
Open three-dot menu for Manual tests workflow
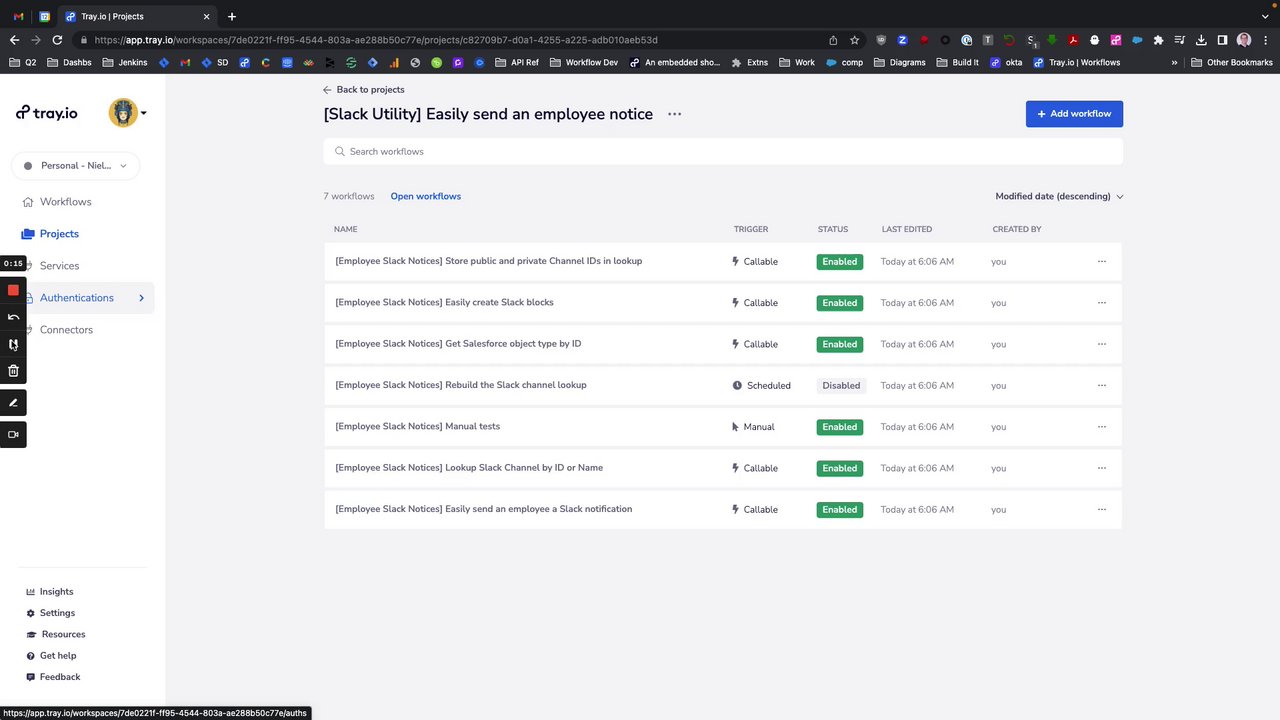(x=1101, y=427)
